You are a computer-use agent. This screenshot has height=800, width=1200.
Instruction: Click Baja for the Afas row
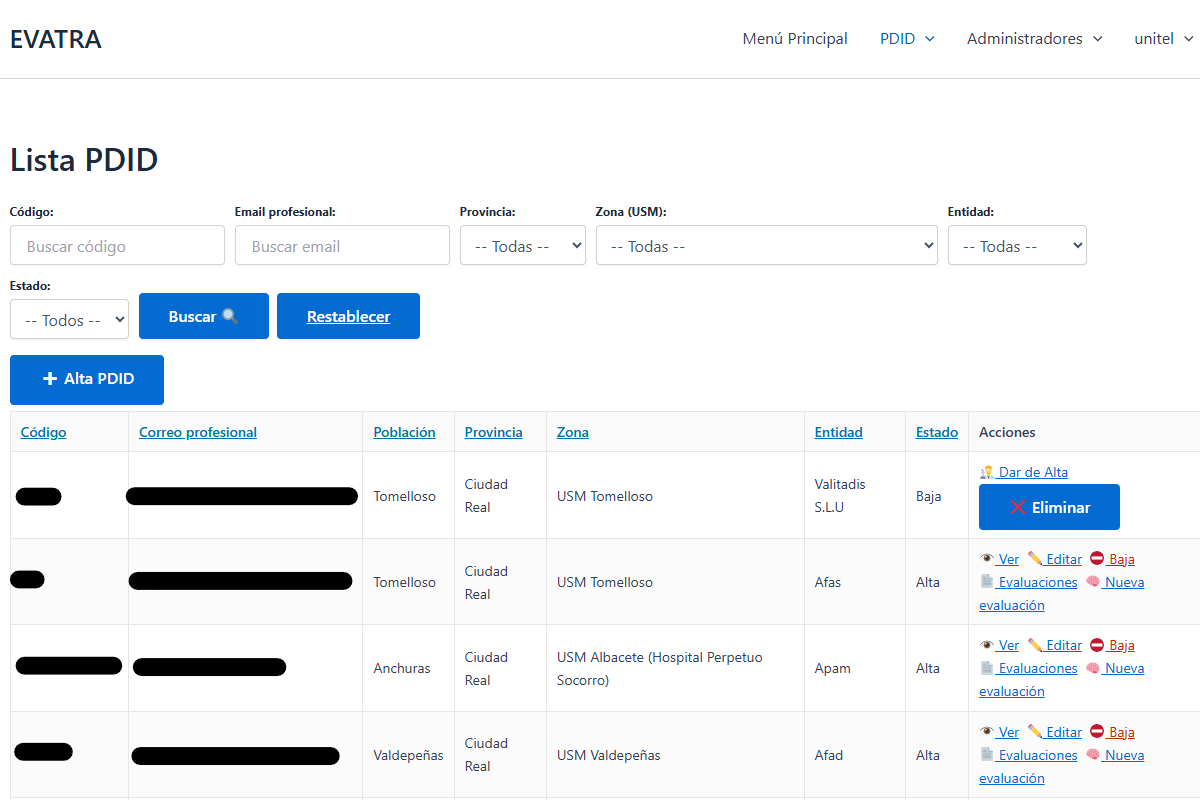1112,559
